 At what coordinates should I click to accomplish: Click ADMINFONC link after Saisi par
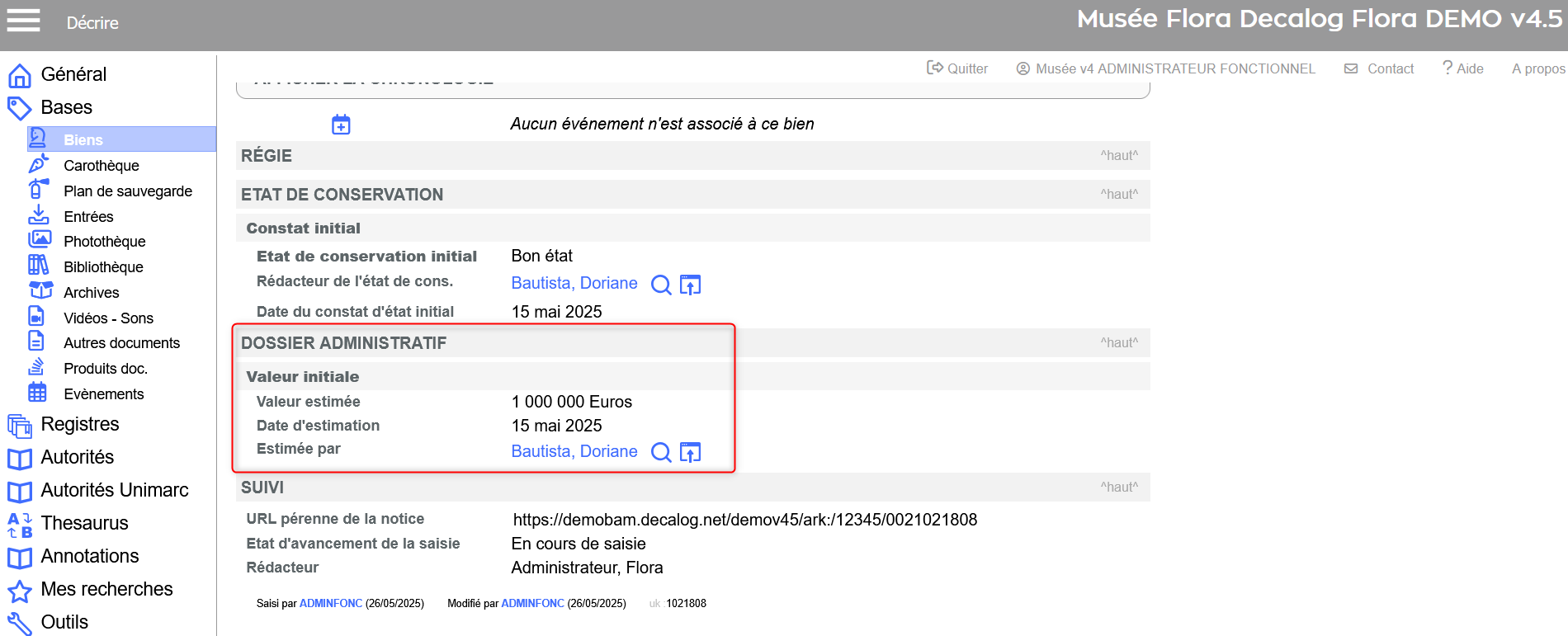point(331,604)
